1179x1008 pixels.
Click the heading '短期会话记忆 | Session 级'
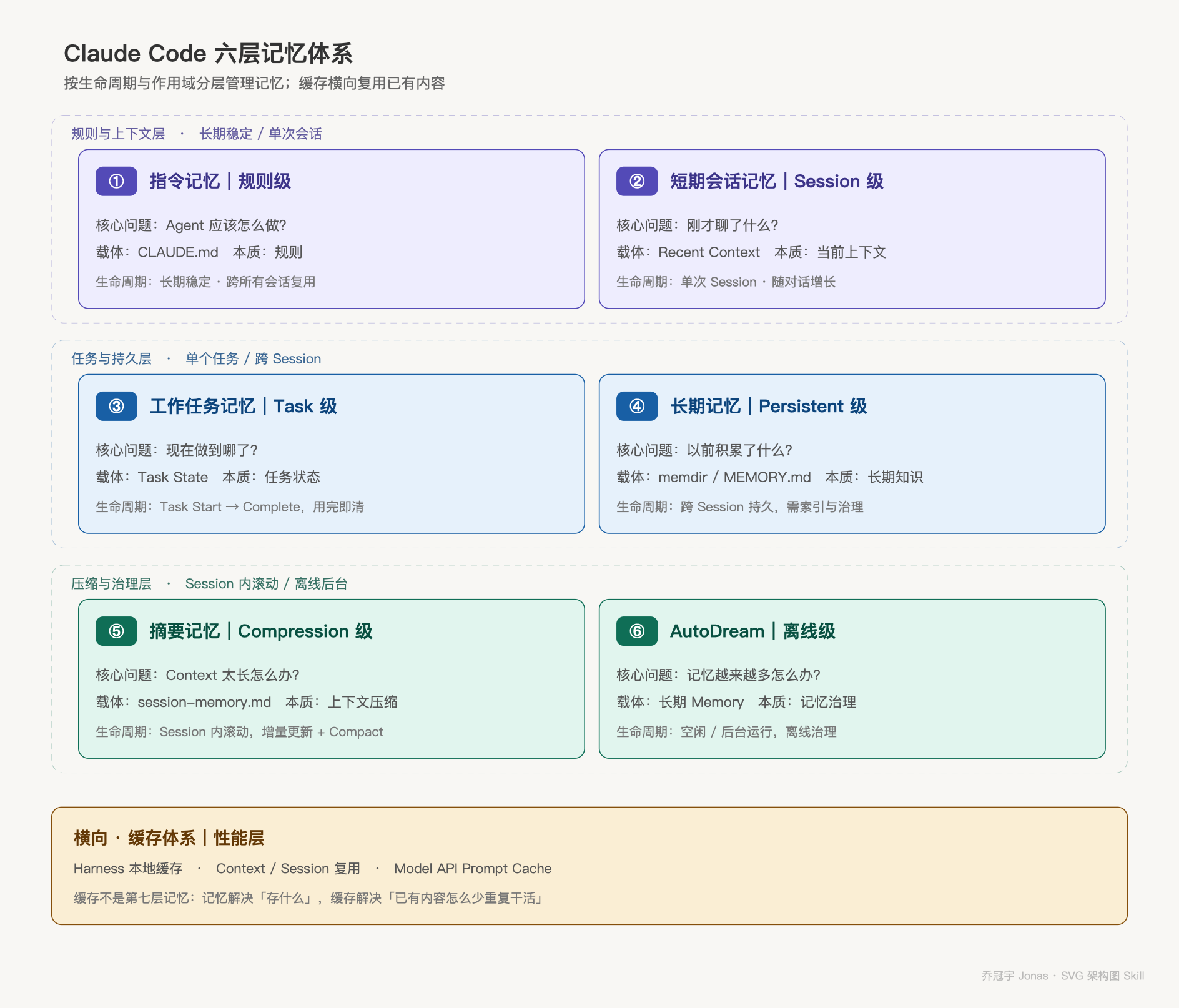point(777,181)
